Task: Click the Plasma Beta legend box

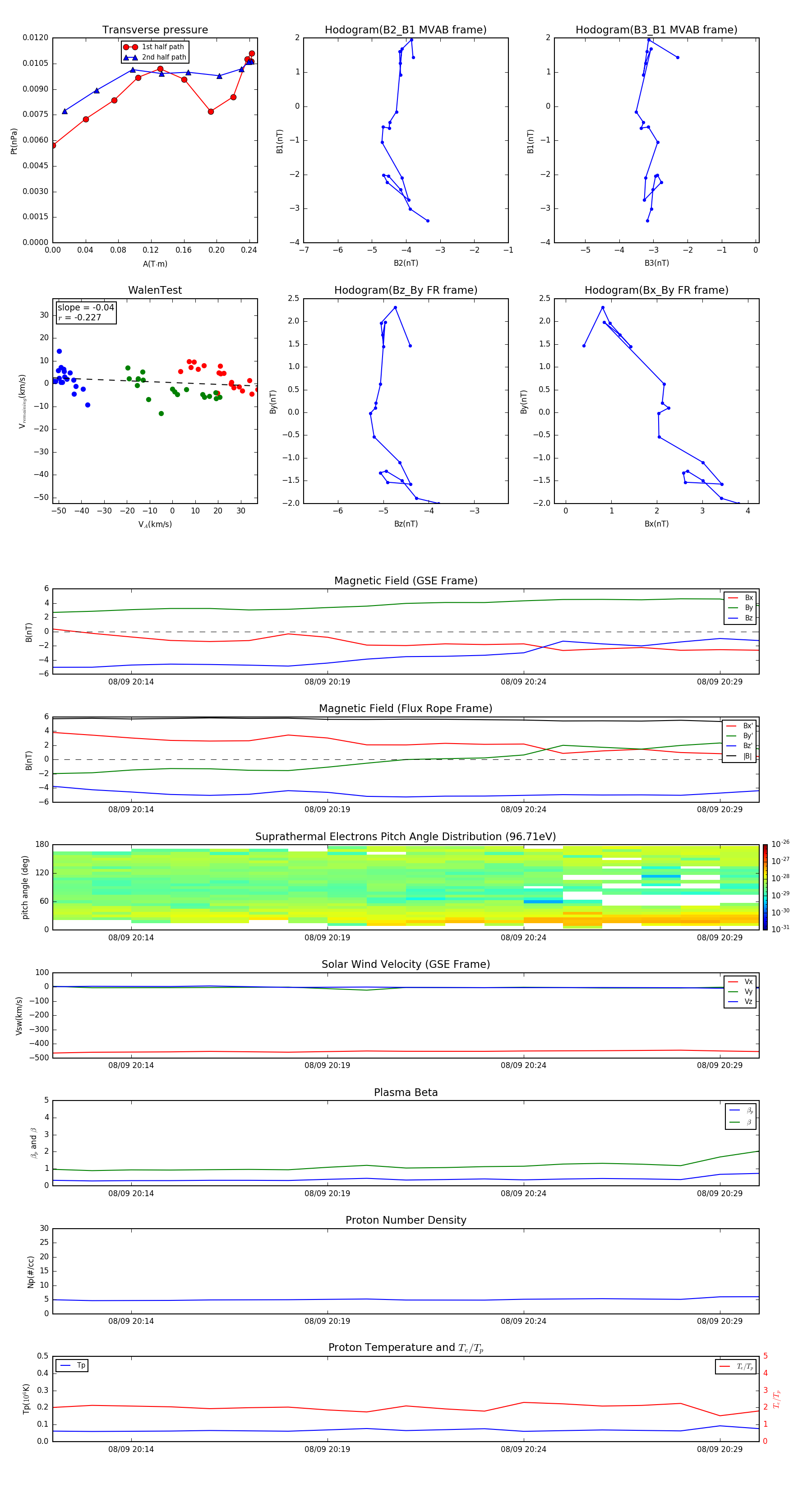Action: 741,1116
